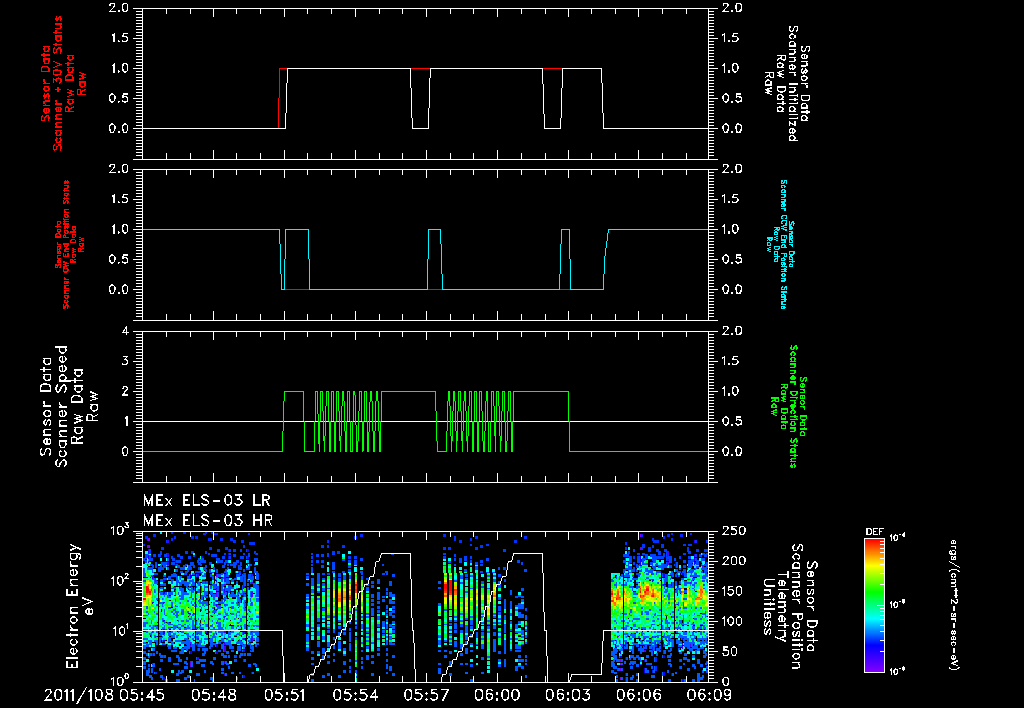Click the "100" tick on Scanner Position axis
This screenshot has width=1024, height=708.
(x=731, y=621)
